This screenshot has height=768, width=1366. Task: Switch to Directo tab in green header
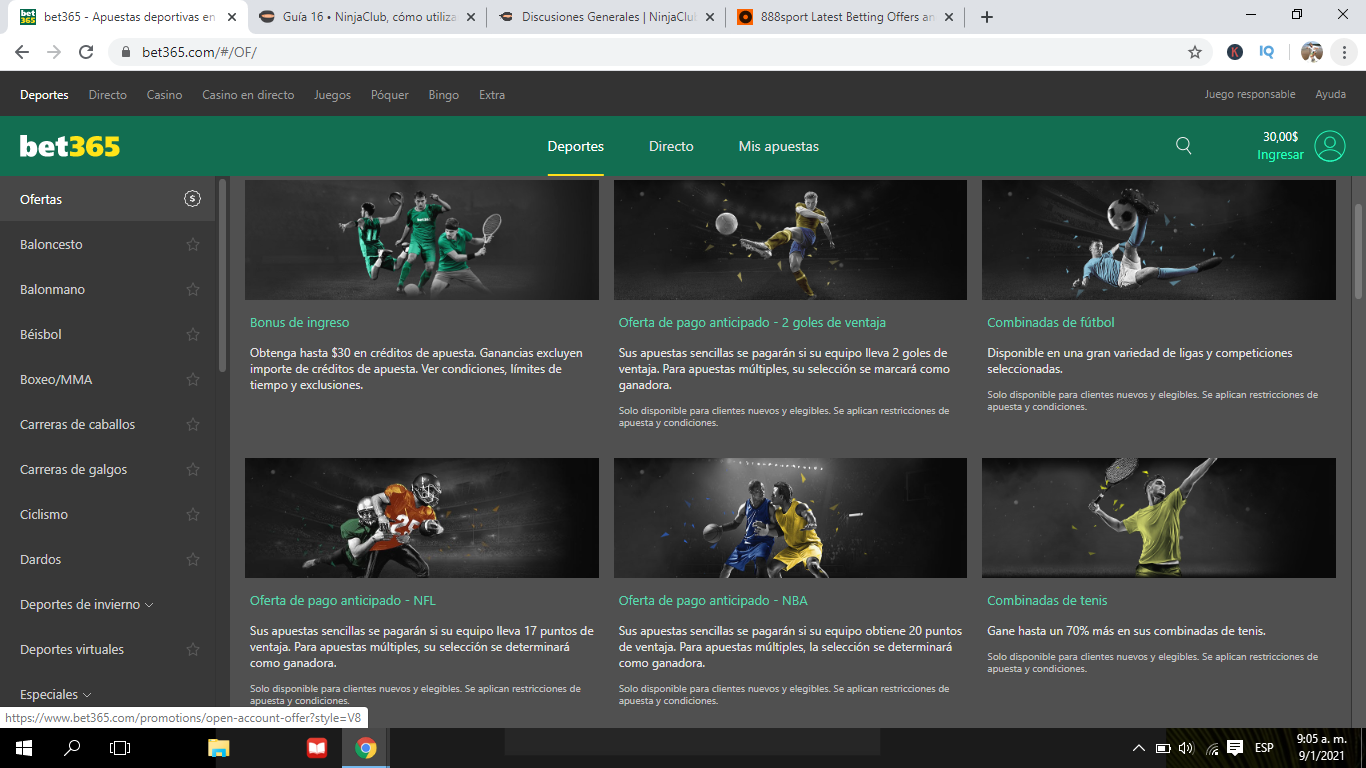click(x=671, y=146)
